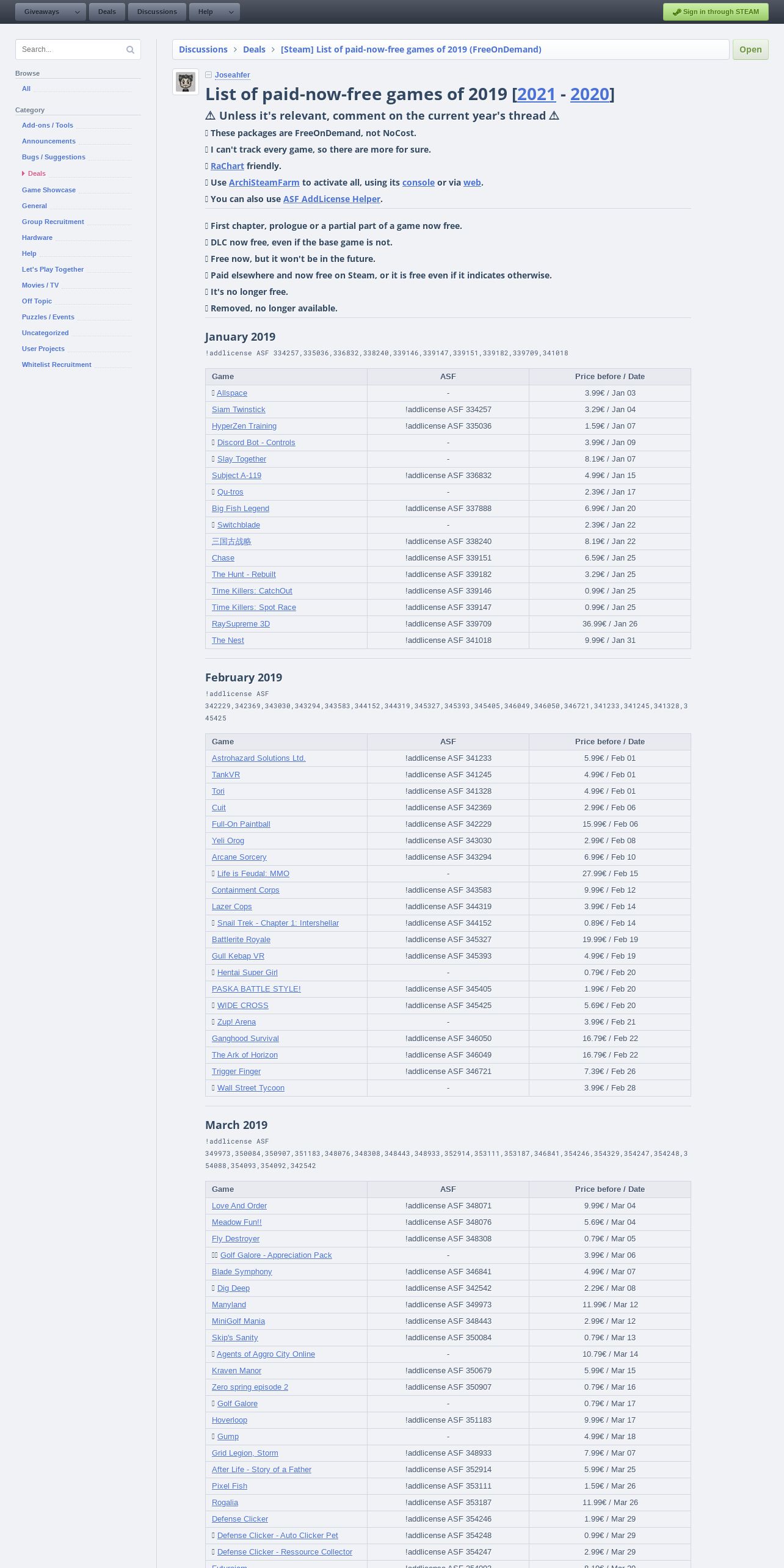This screenshot has width=784, height=1568.
Task: Open the Battlerite Royale game link
Action: click(x=241, y=940)
